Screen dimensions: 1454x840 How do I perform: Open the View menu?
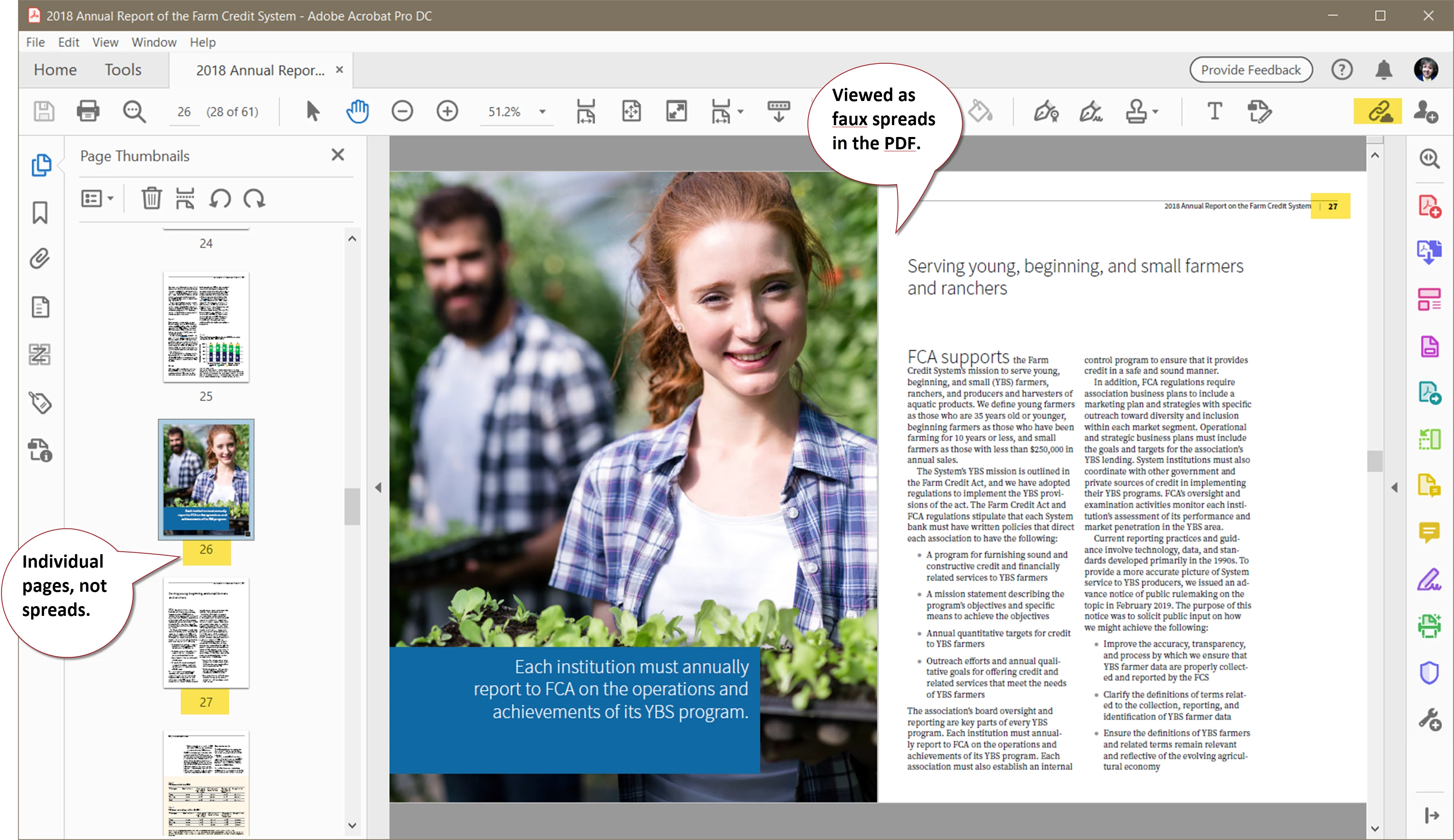pyautogui.click(x=105, y=42)
